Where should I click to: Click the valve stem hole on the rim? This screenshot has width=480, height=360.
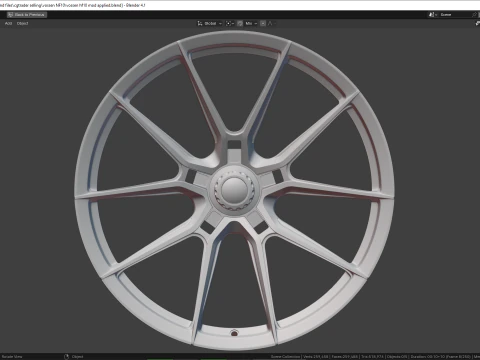[234, 333]
